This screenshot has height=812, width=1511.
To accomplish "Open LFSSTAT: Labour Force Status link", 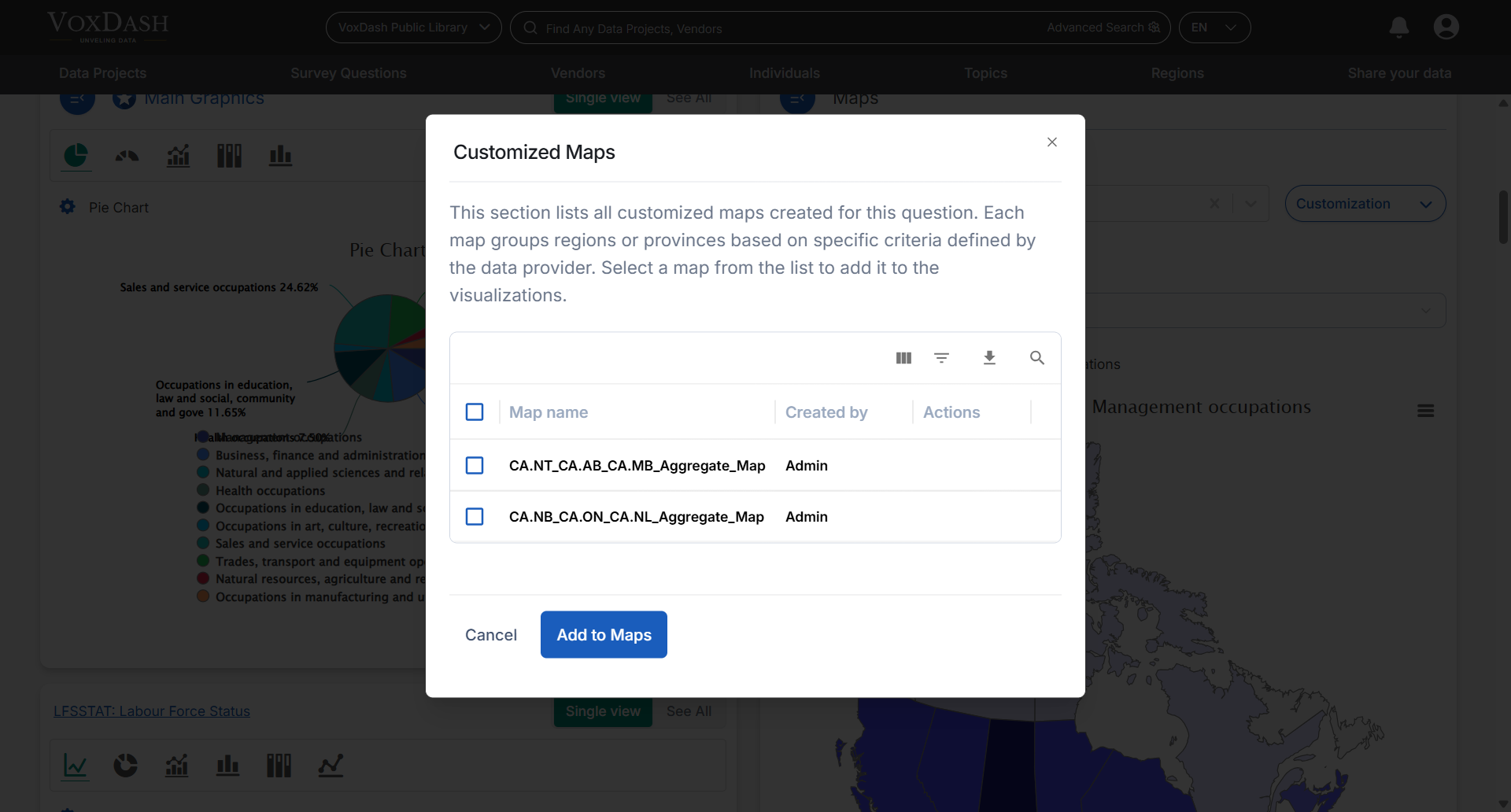I will pos(152,711).
